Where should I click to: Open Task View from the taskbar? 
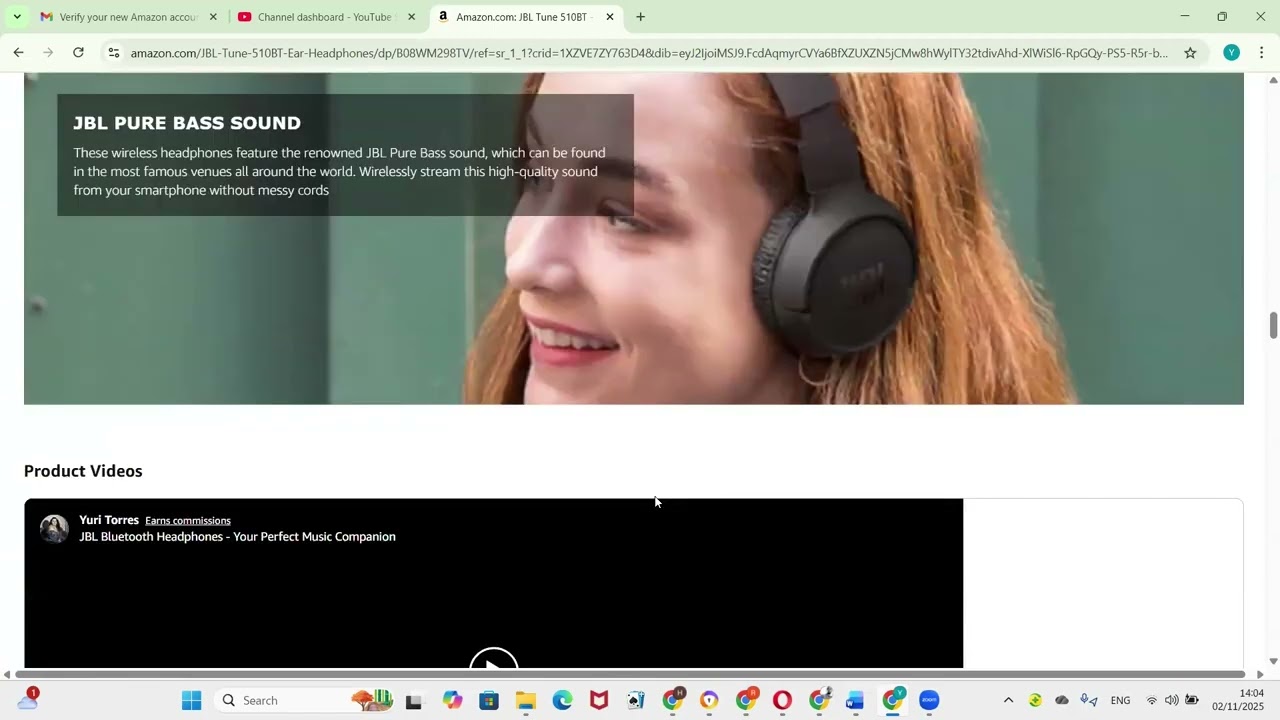[413, 700]
